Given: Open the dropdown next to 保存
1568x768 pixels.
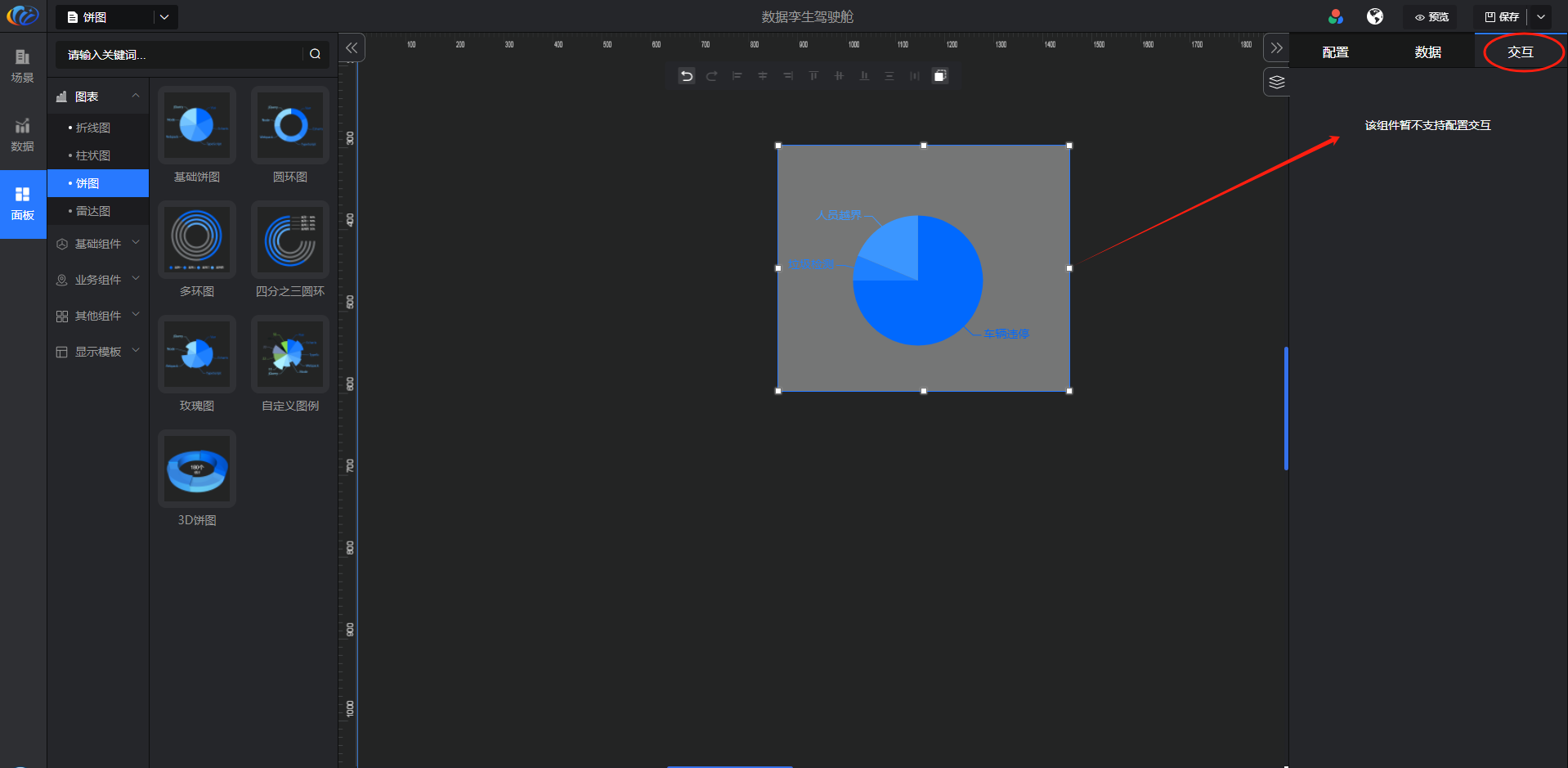Looking at the screenshot, I should click(x=1540, y=16).
